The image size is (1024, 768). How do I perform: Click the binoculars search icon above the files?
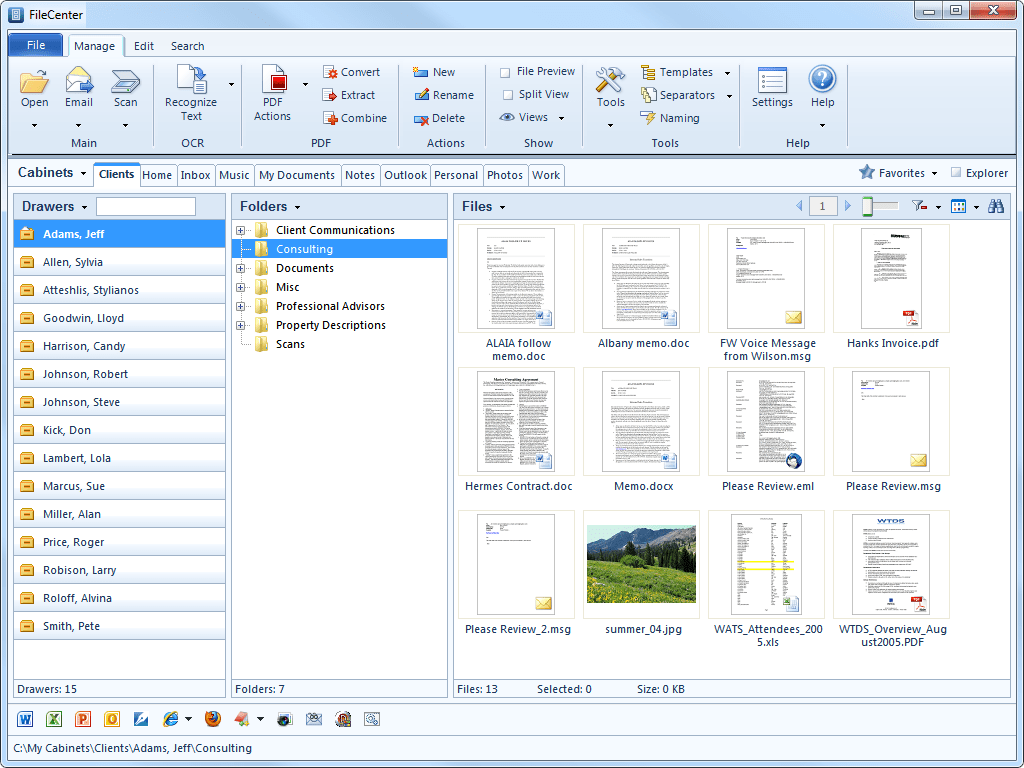(996, 206)
